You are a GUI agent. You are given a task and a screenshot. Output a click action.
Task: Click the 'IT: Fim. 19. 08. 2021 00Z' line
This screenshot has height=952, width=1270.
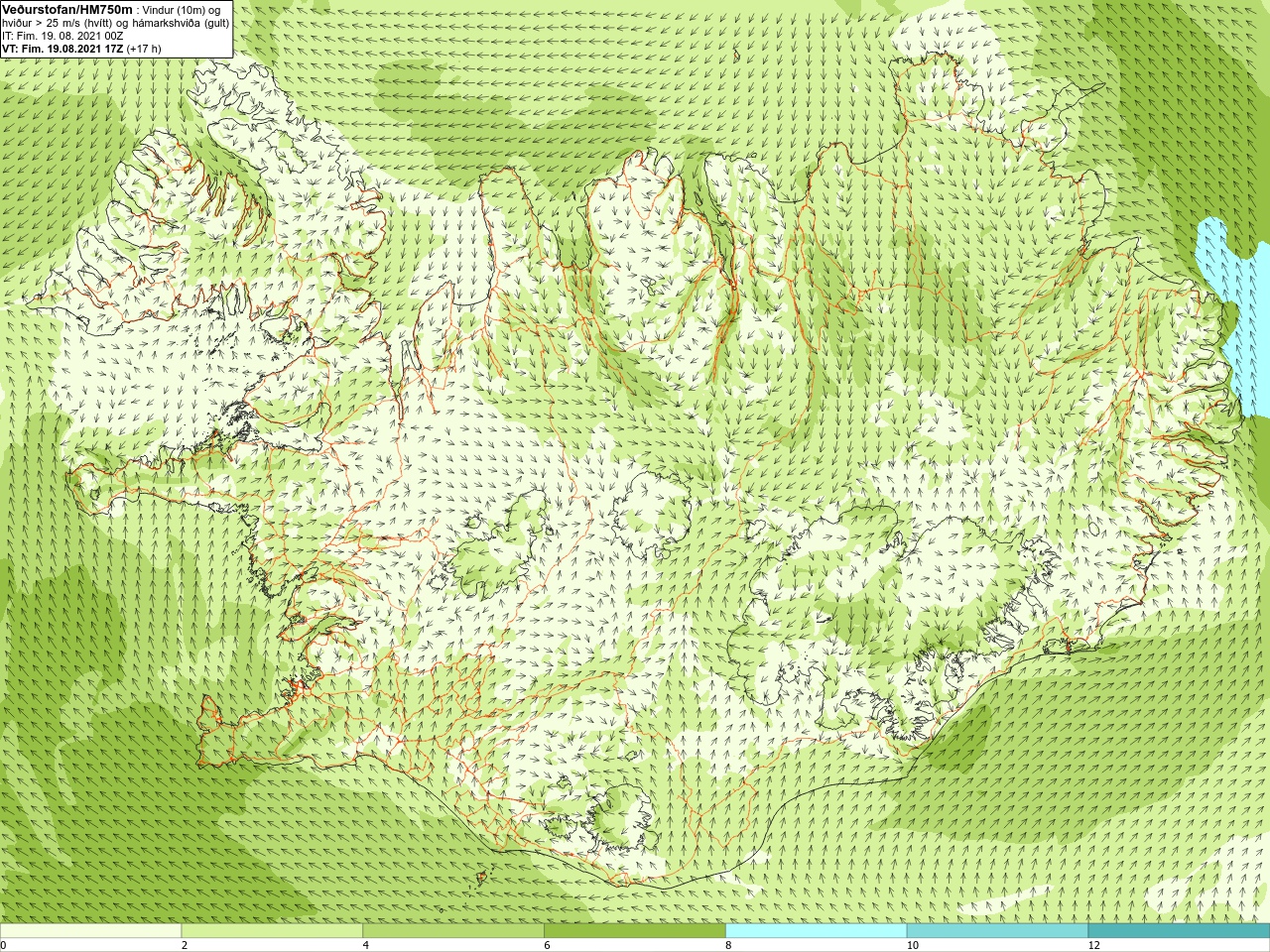(63, 36)
